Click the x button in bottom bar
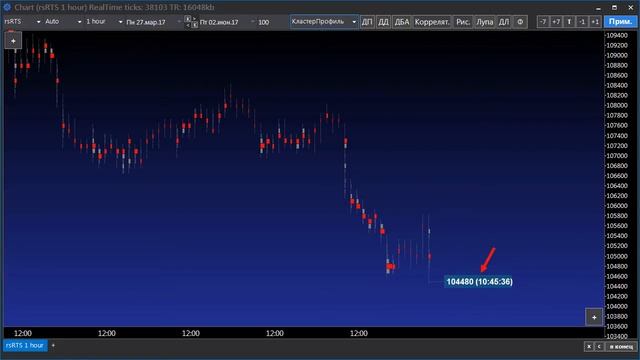This screenshot has height=360, width=640. (x=589, y=347)
